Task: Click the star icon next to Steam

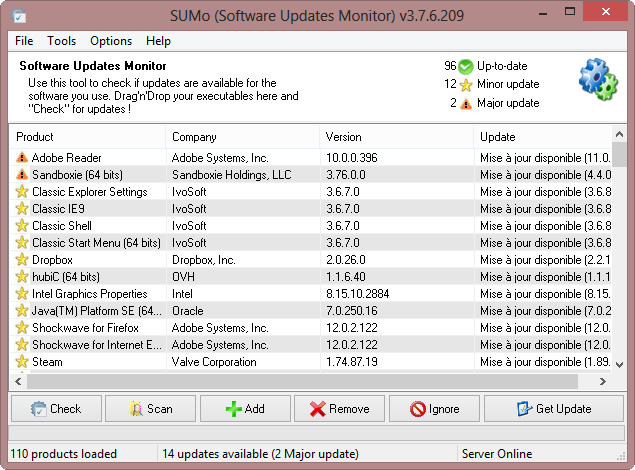Action: (x=22, y=362)
